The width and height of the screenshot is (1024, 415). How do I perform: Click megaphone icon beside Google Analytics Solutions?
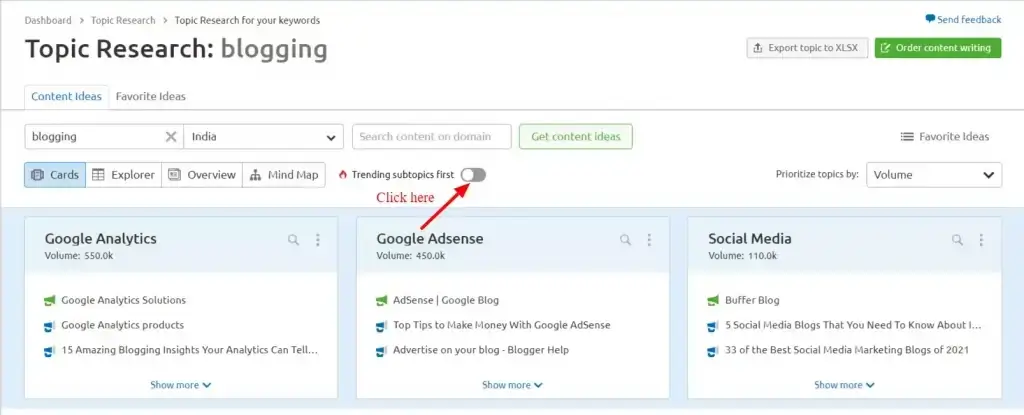point(50,301)
